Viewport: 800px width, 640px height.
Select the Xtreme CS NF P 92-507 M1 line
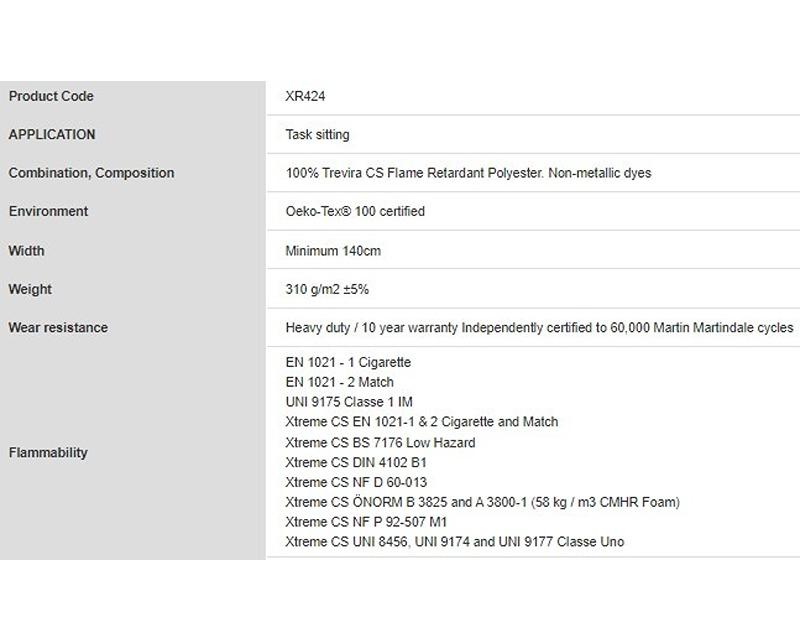point(366,522)
